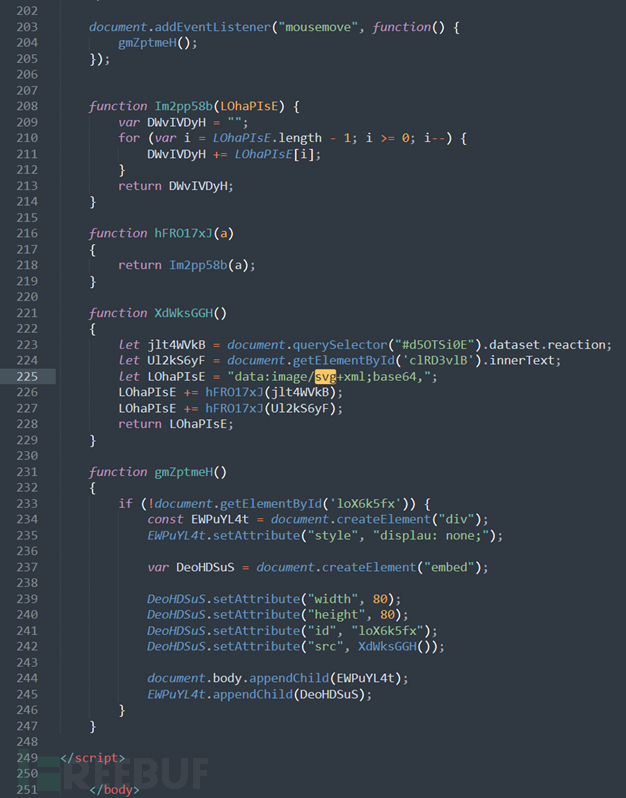
Task: Click the "width" attribute string
Action: [333, 599]
